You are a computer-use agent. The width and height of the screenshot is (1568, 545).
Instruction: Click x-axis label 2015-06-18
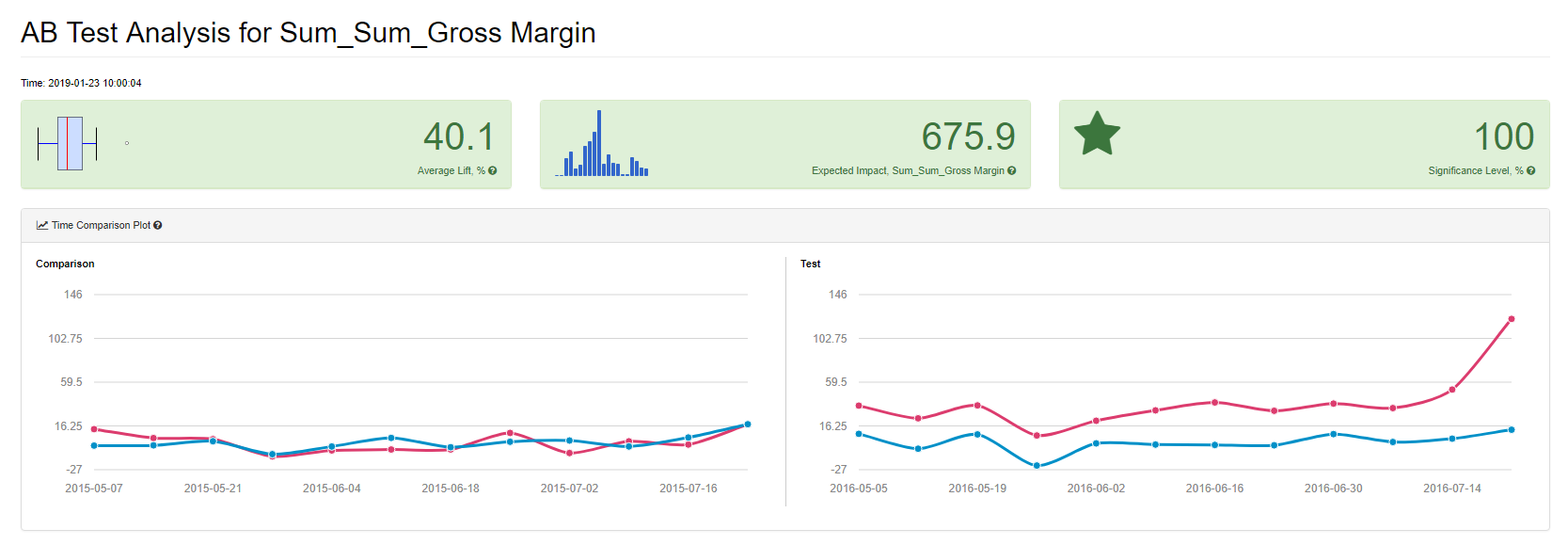[x=451, y=489]
